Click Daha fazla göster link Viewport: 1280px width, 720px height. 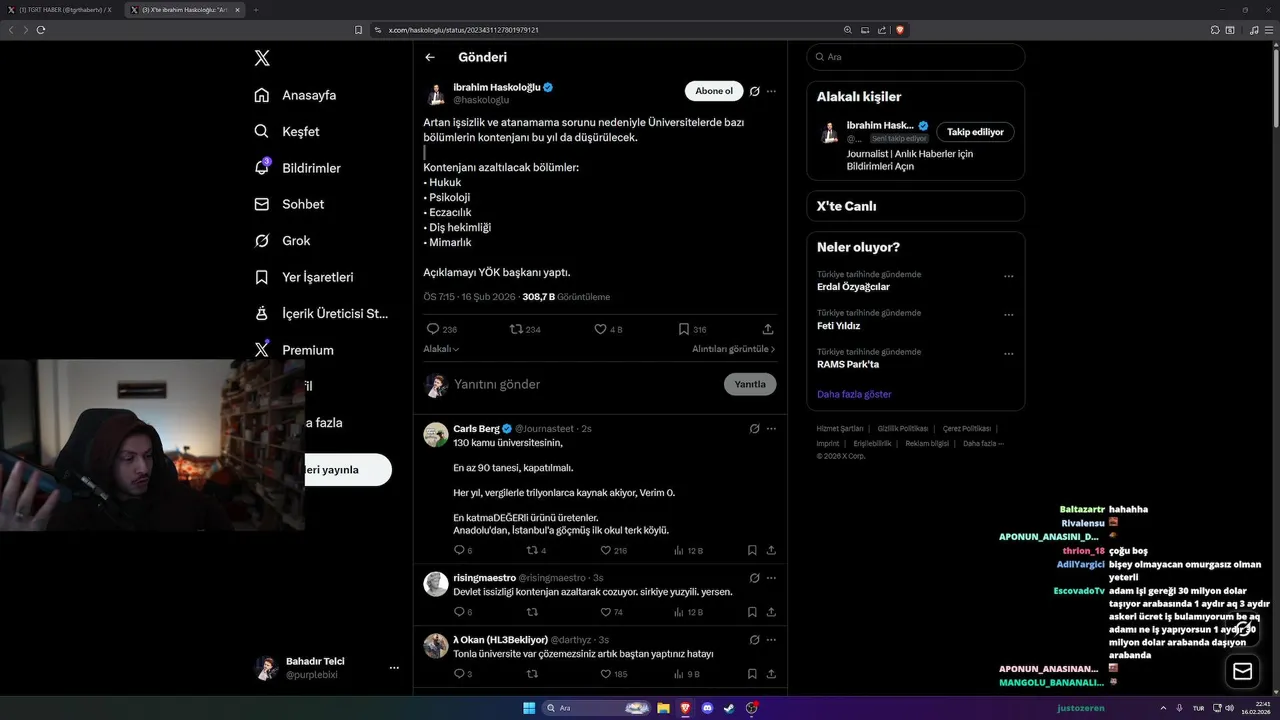click(854, 394)
